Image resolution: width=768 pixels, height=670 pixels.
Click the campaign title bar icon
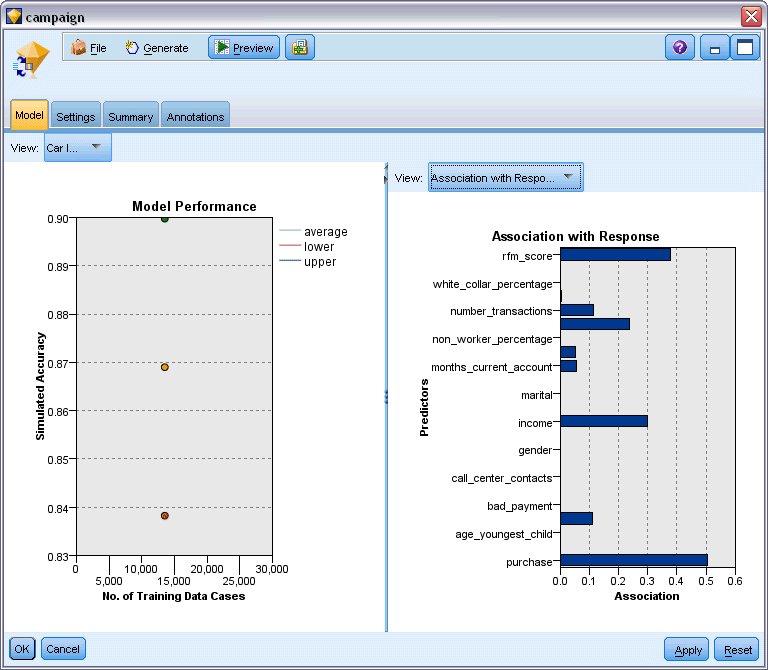[x=14, y=16]
